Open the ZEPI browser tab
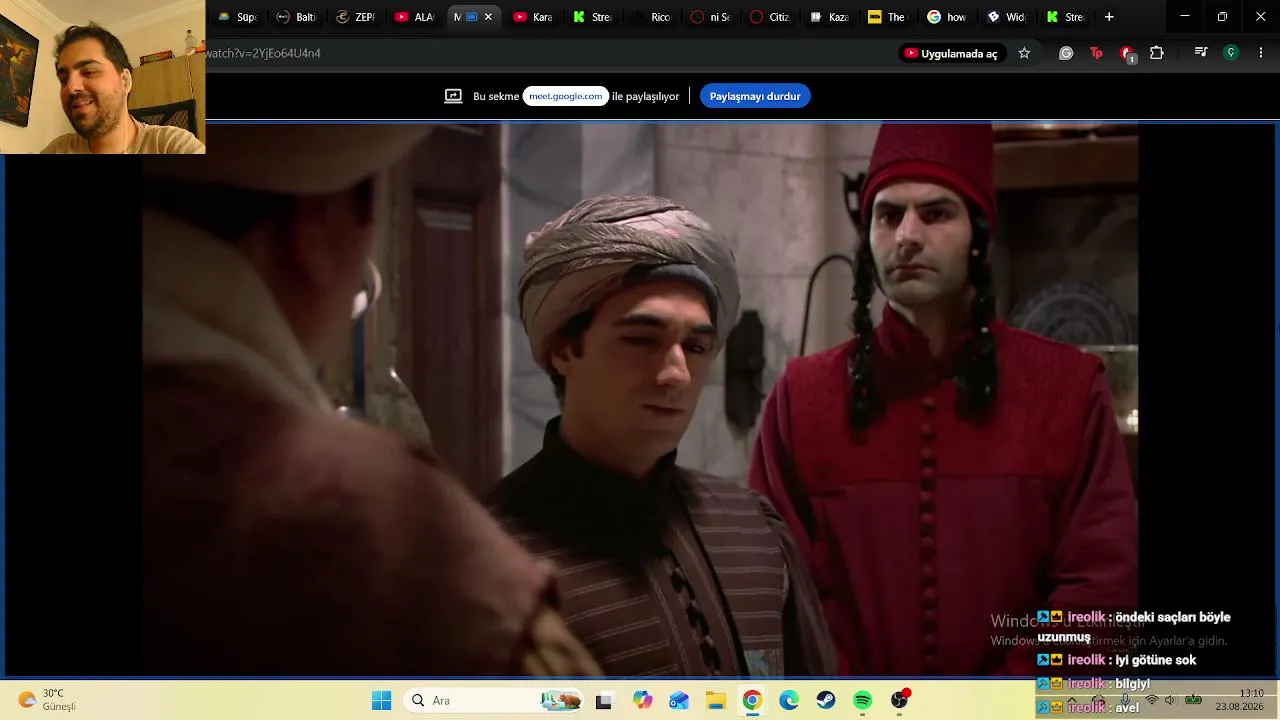 [x=355, y=17]
